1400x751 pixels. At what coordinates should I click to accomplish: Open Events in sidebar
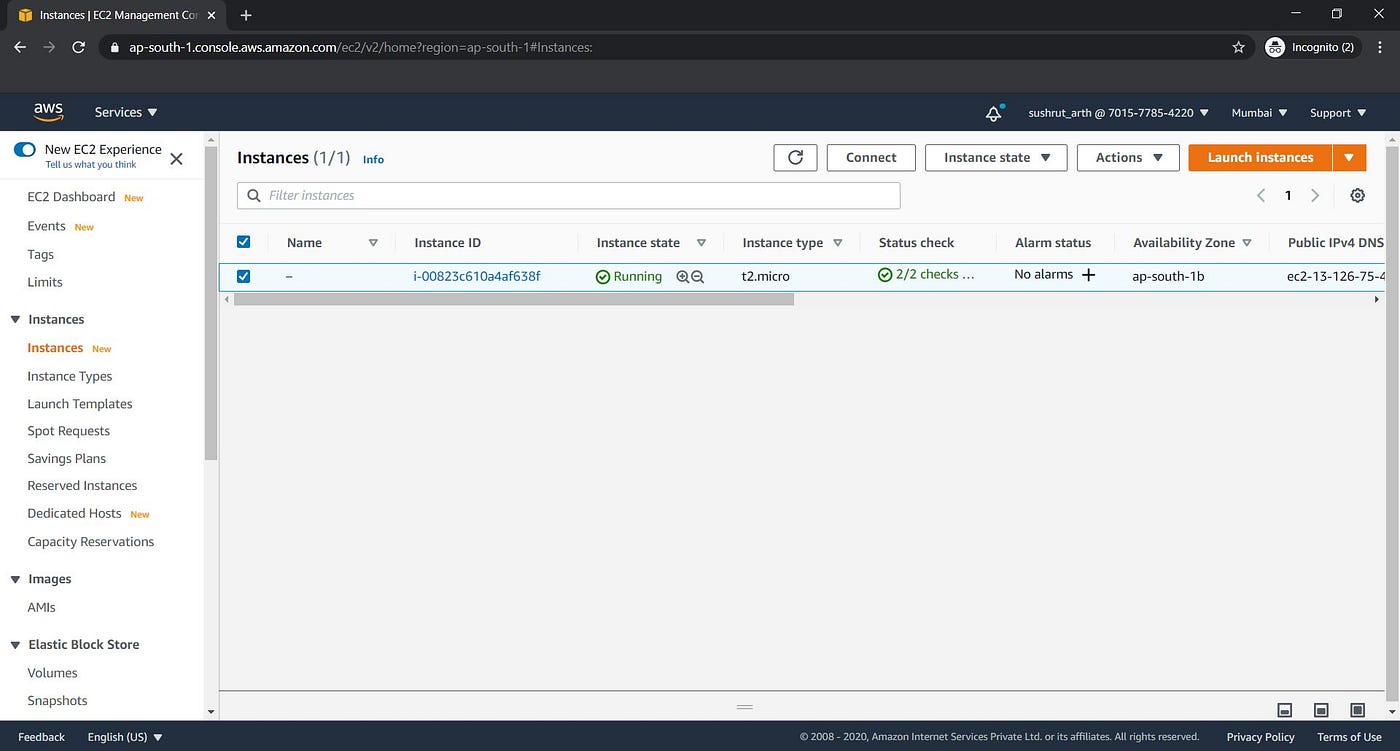(46, 226)
